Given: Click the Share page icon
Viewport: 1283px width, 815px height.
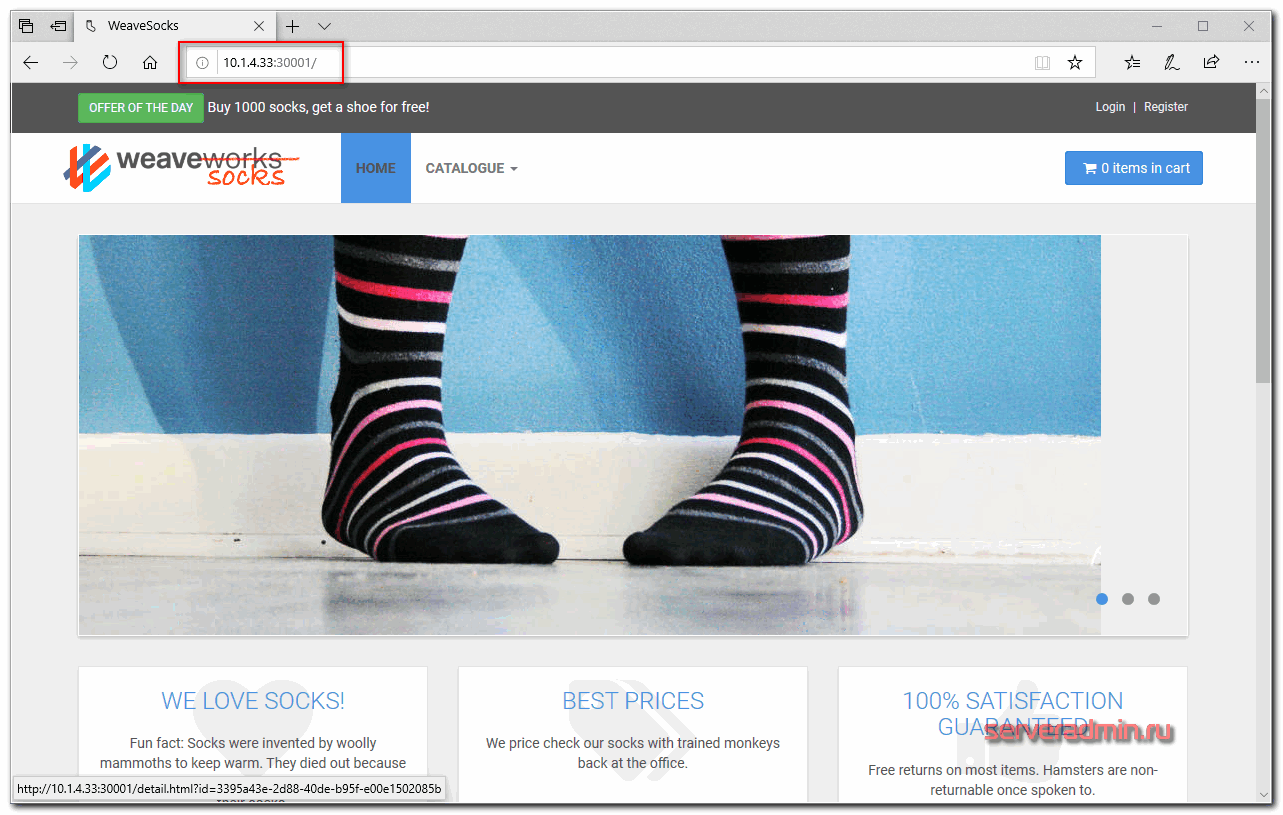Looking at the screenshot, I should point(1211,62).
